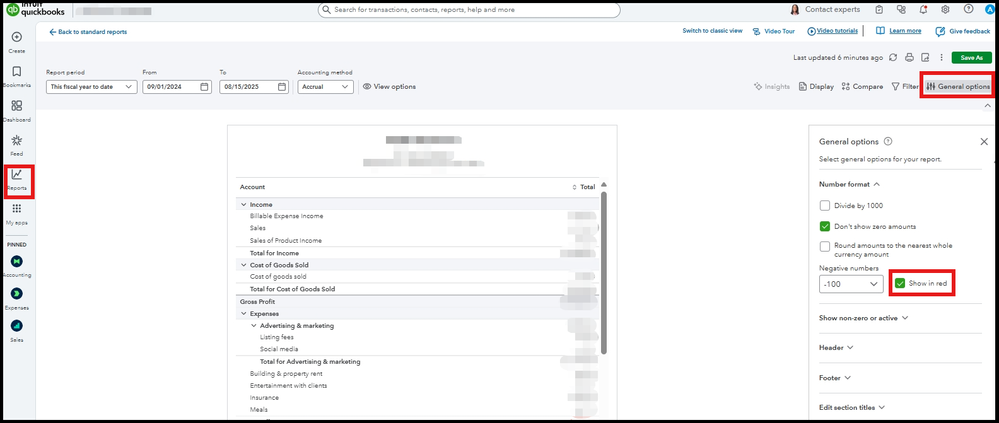999x423 pixels.
Task: Collapse the report toolbar with the arrow below General options
Action: point(988,106)
